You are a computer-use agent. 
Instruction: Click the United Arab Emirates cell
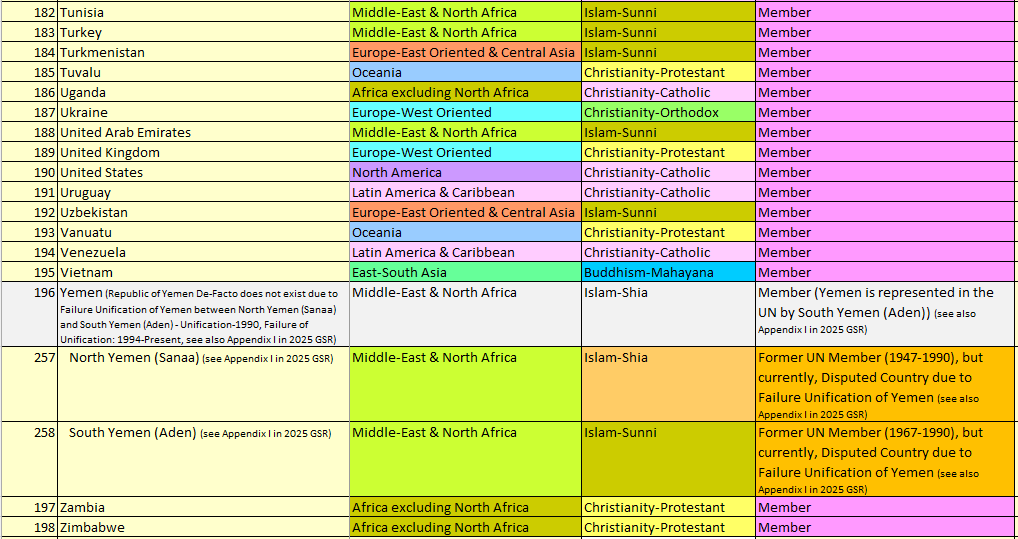(x=204, y=132)
